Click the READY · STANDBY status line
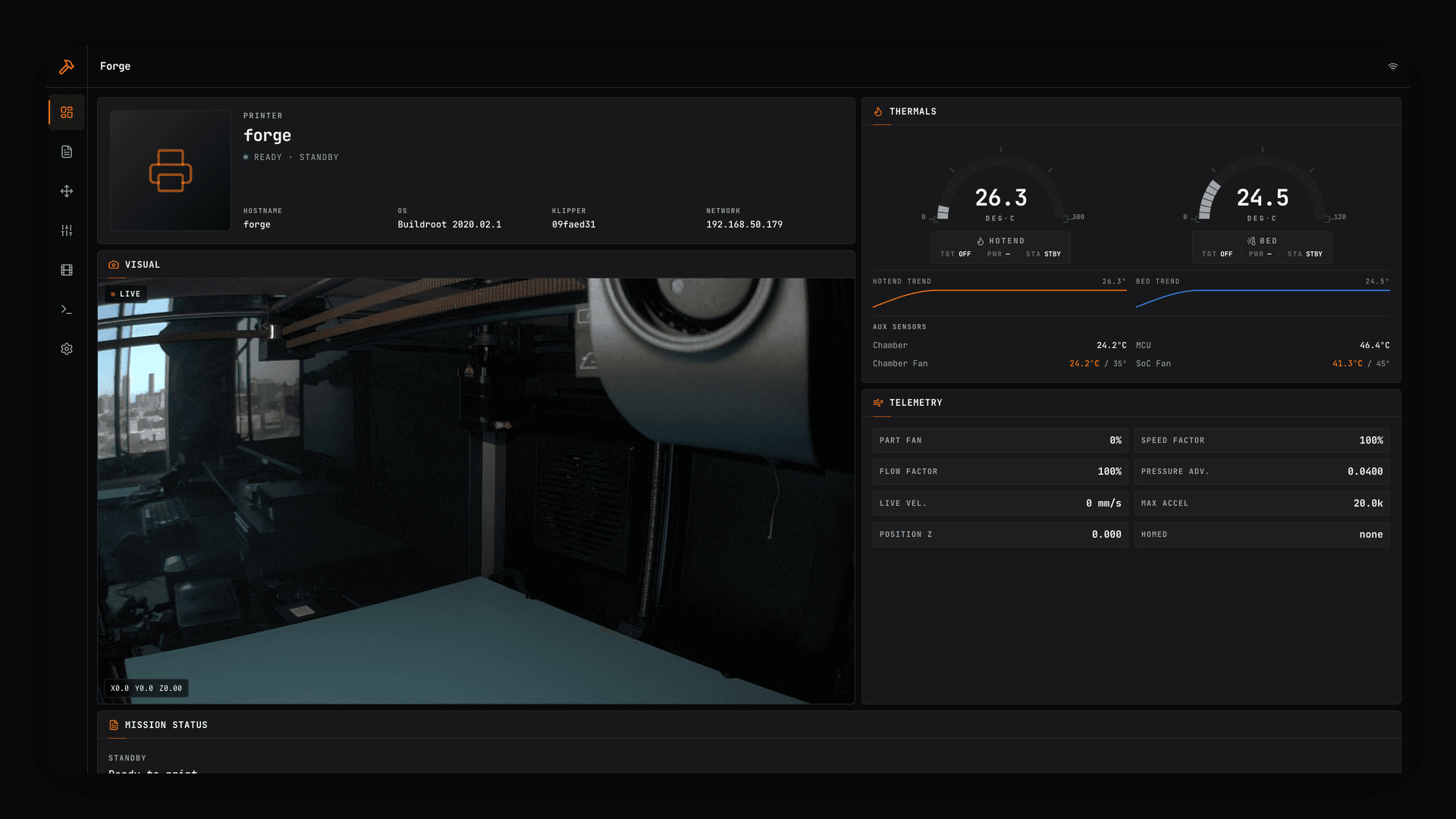This screenshot has width=1456, height=819. 291,158
